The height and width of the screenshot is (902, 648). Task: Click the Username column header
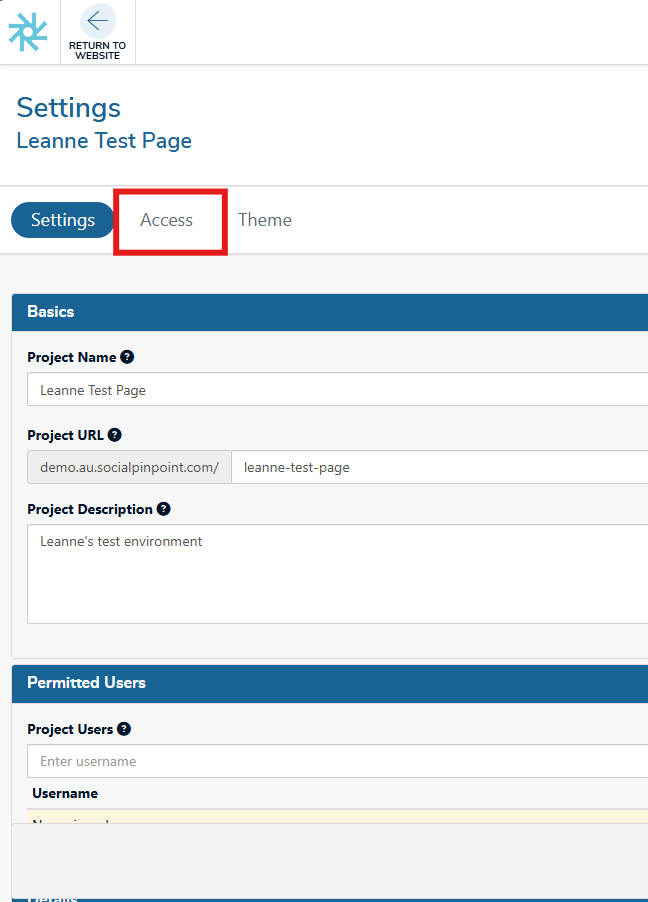pyautogui.click(x=65, y=793)
